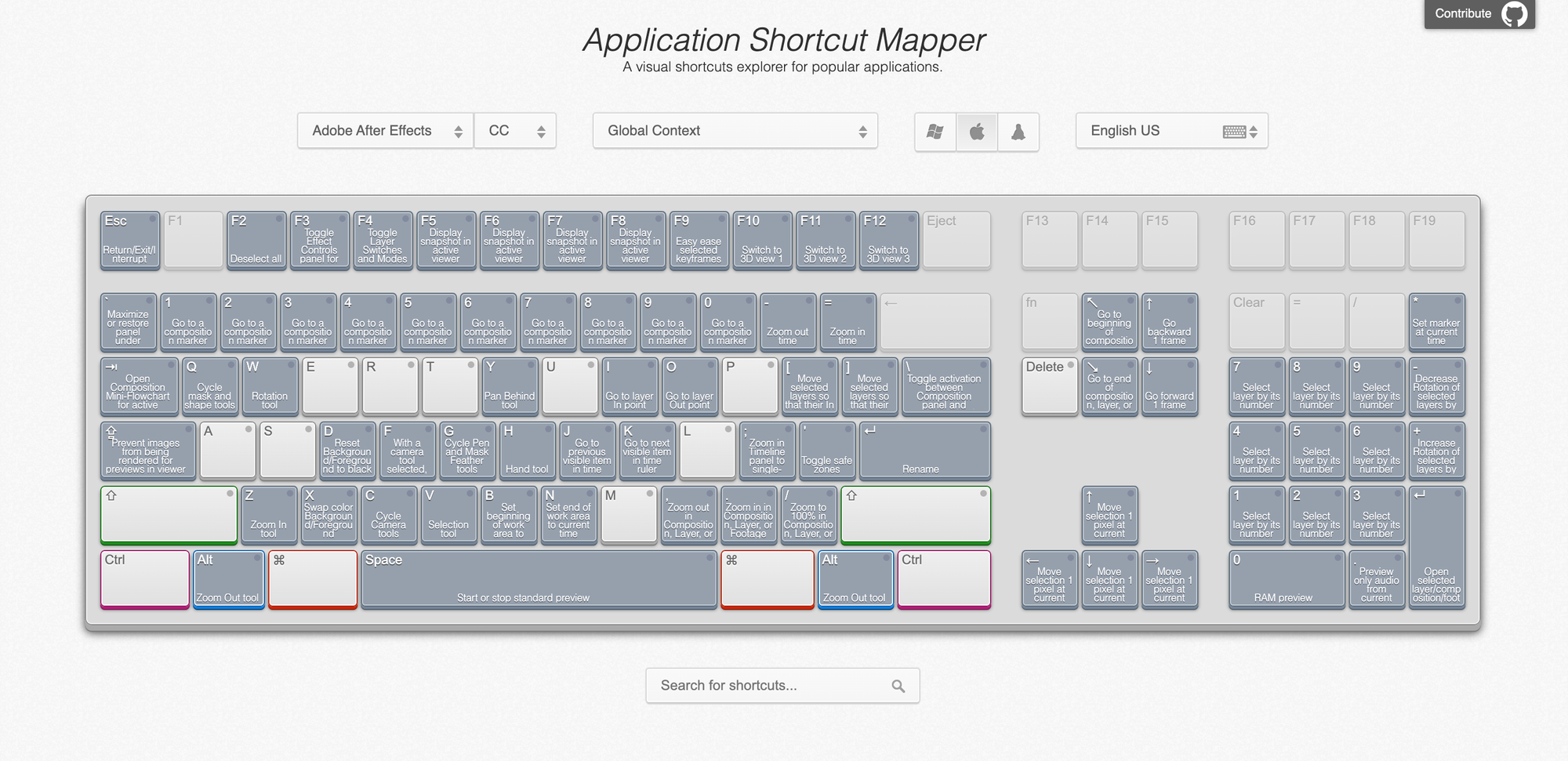Toggle the left Command modifier key
The image size is (1568, 761).
tap(313, 579)
